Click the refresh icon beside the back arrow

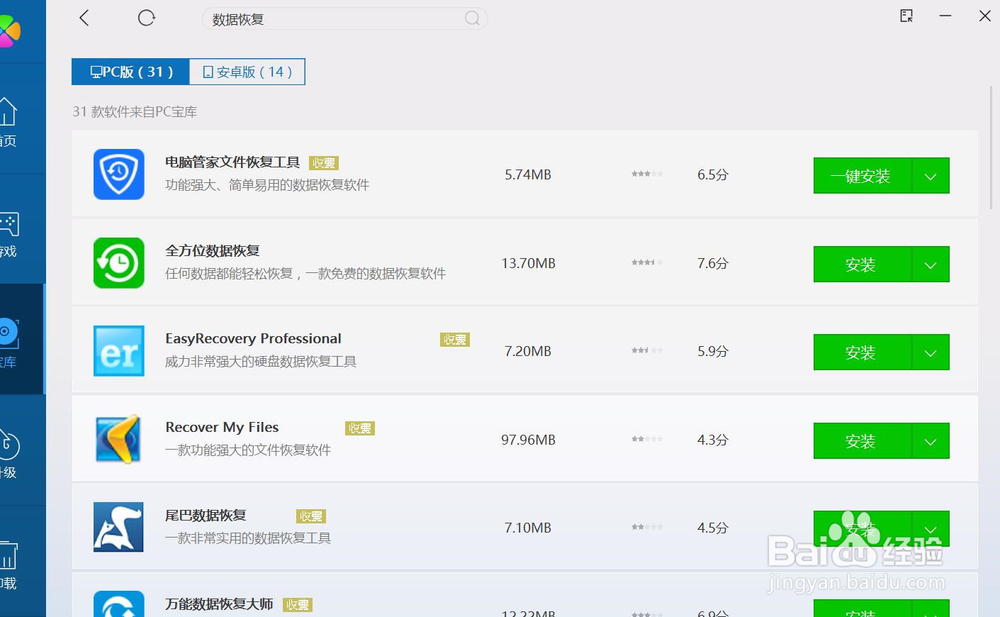point(146,18)
